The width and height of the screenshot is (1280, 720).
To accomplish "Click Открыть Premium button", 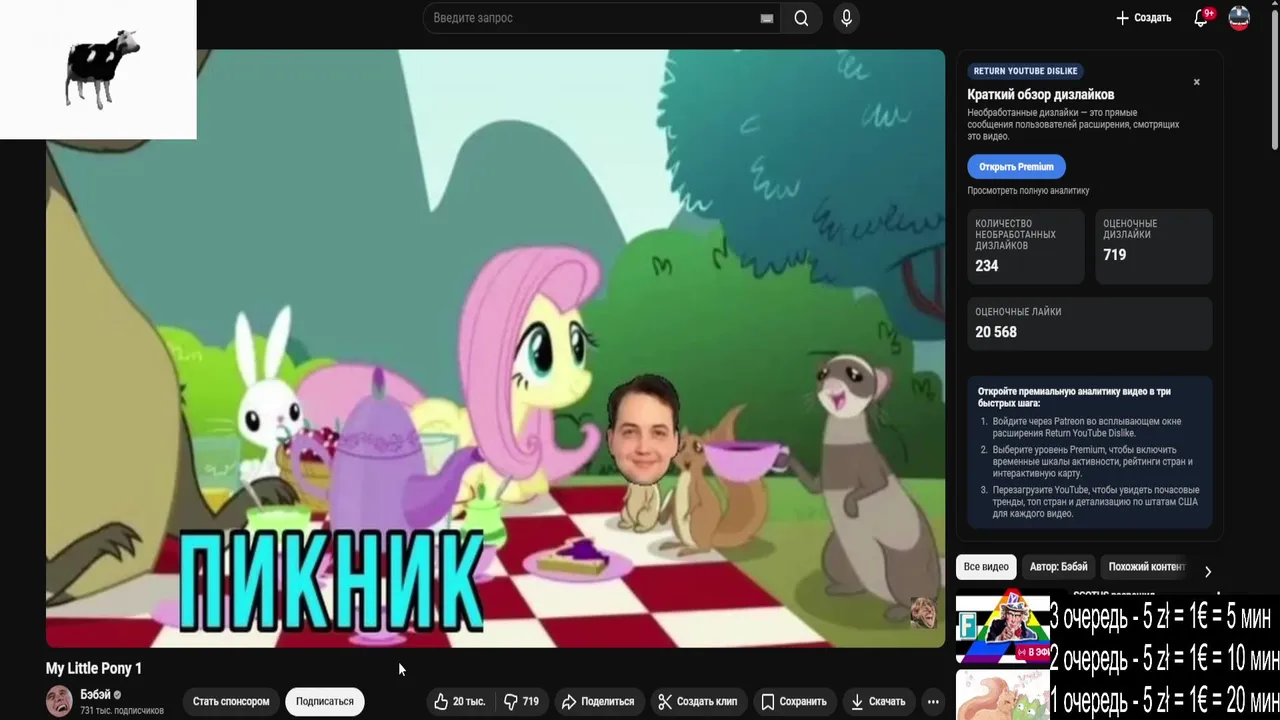I will point(1016,167).
